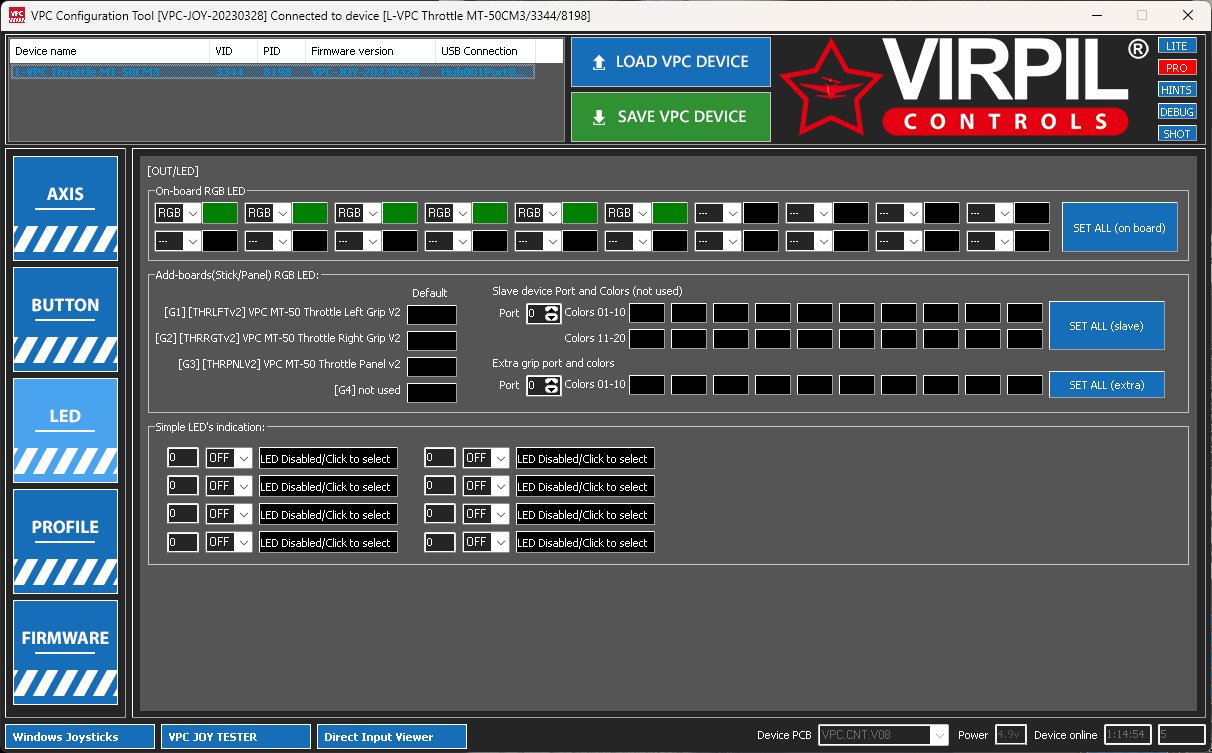Viewport: 1212px width, 753px height.
Task: Click LED Disabled selector in first left row
Action: (328, 459)
